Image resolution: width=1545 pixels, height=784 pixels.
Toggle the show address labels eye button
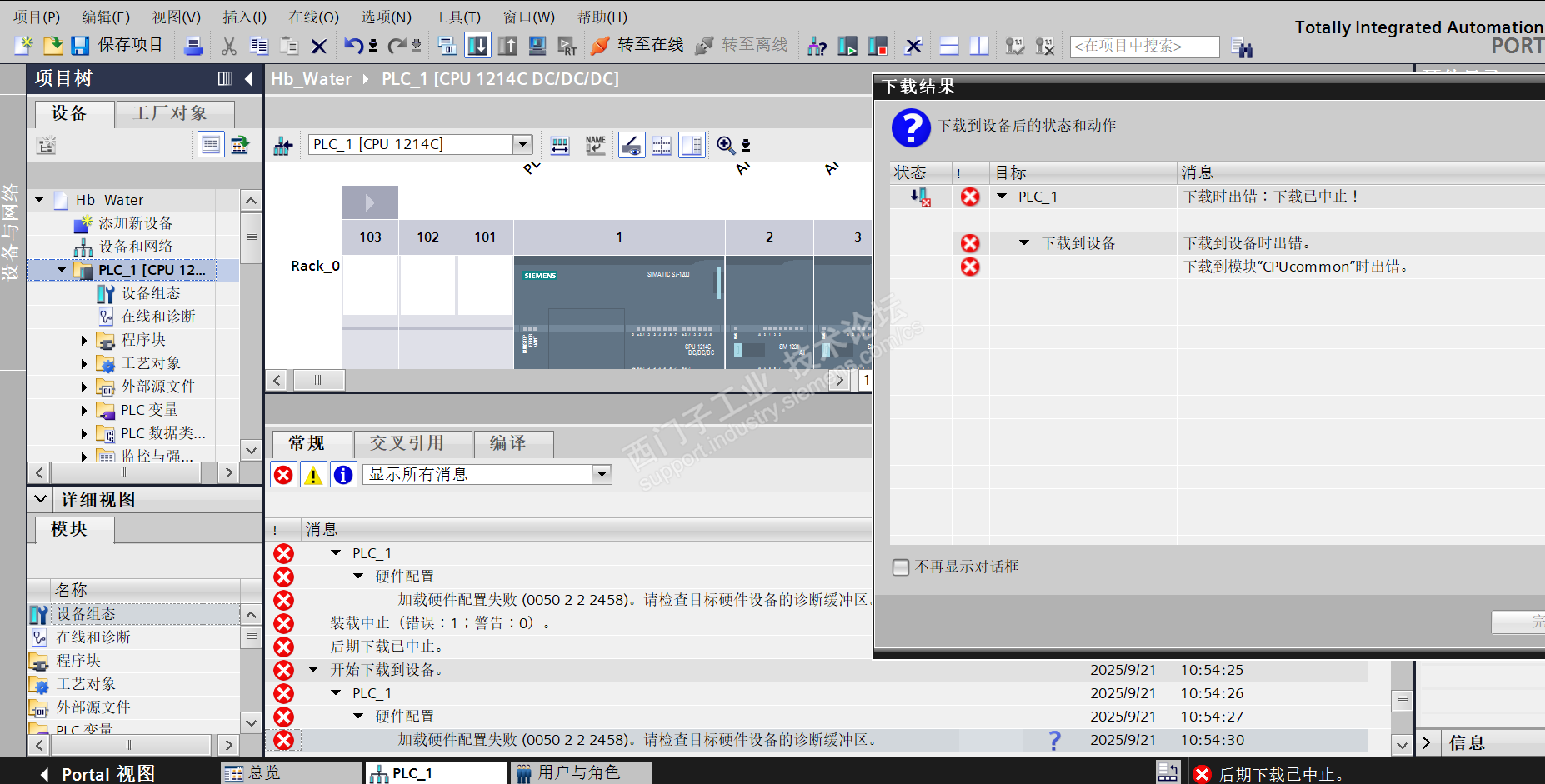point(632,145)
